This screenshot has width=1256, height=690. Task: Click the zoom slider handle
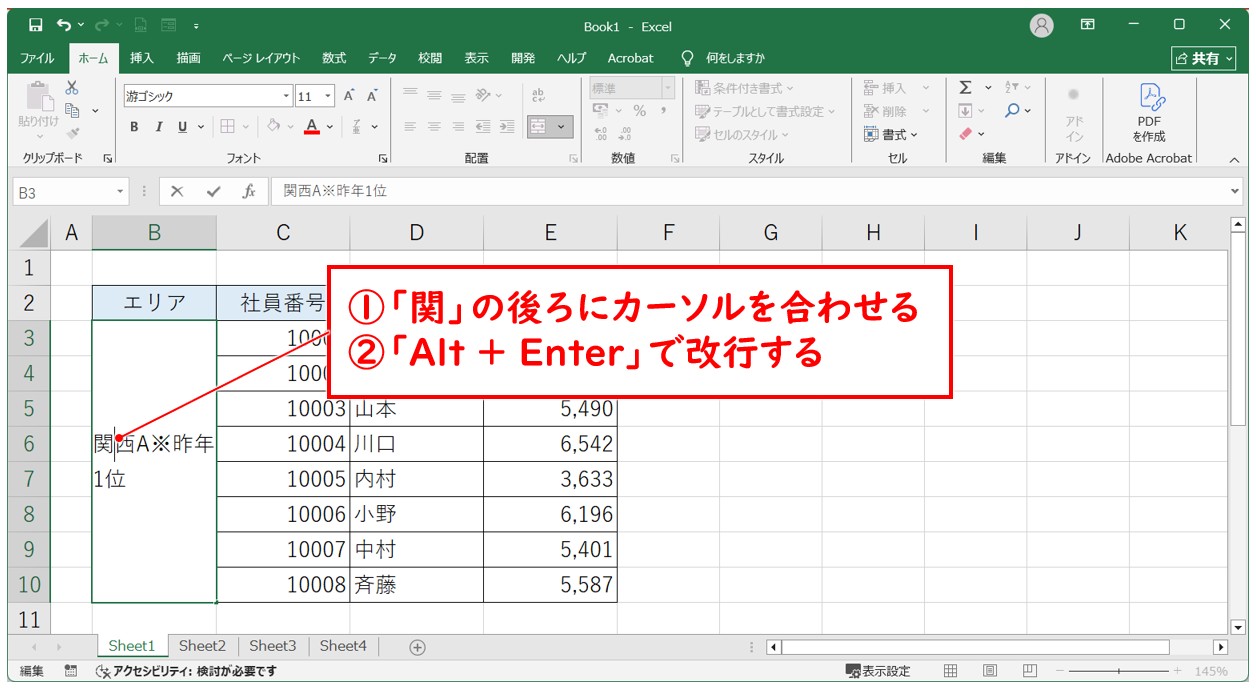click(1120, 671)
